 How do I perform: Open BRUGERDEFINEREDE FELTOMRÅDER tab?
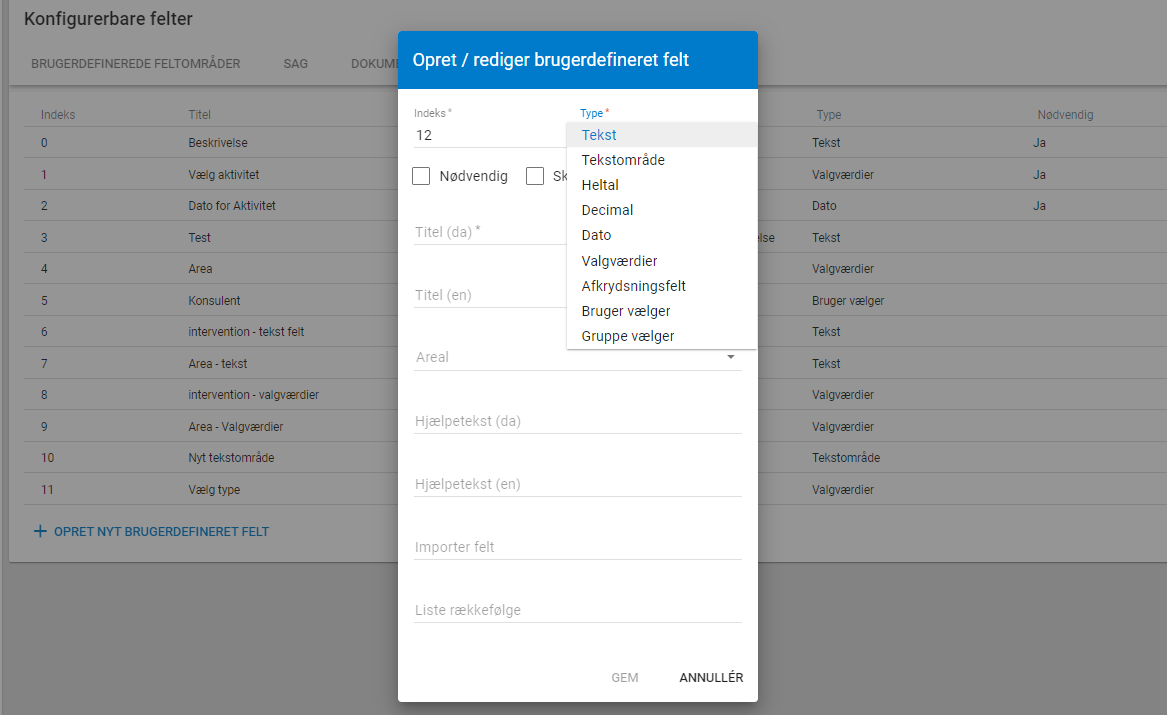(135, 64)
